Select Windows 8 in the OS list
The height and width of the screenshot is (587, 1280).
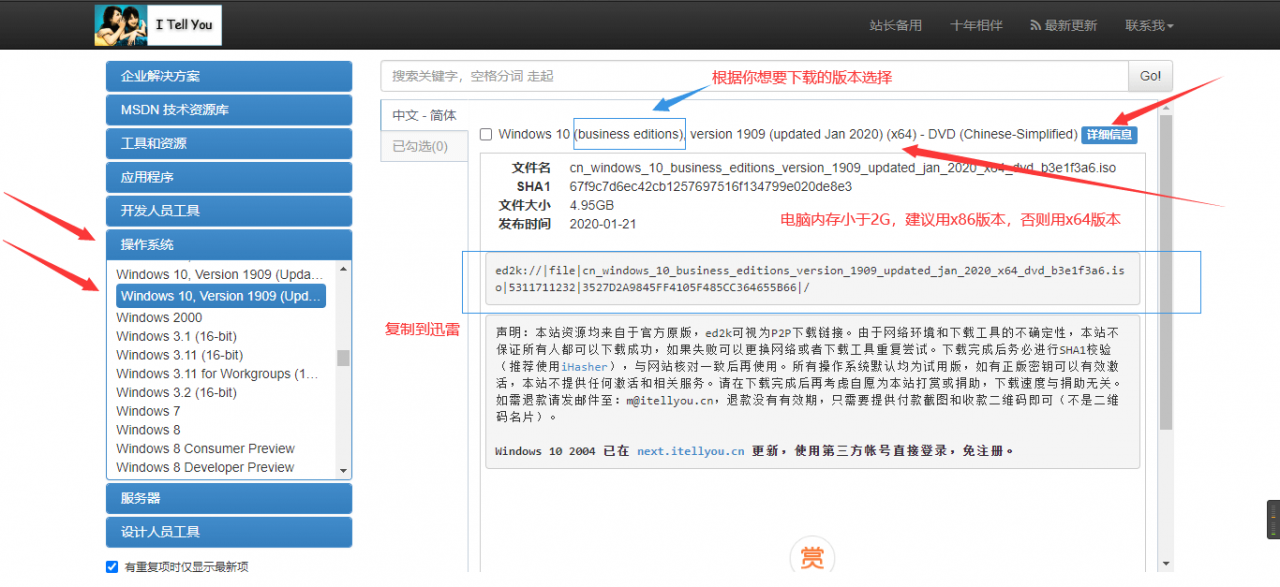coord(148,430)
